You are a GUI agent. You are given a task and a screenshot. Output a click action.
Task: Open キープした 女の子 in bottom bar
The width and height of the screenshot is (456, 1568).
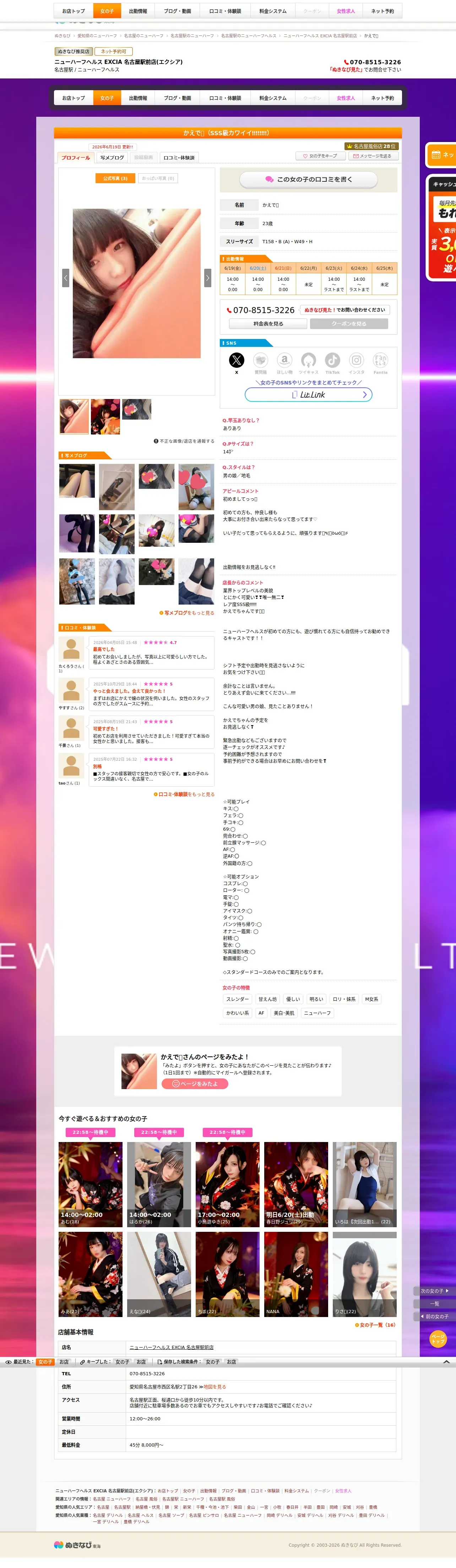pyautogui.click(x=123, y=1362)
